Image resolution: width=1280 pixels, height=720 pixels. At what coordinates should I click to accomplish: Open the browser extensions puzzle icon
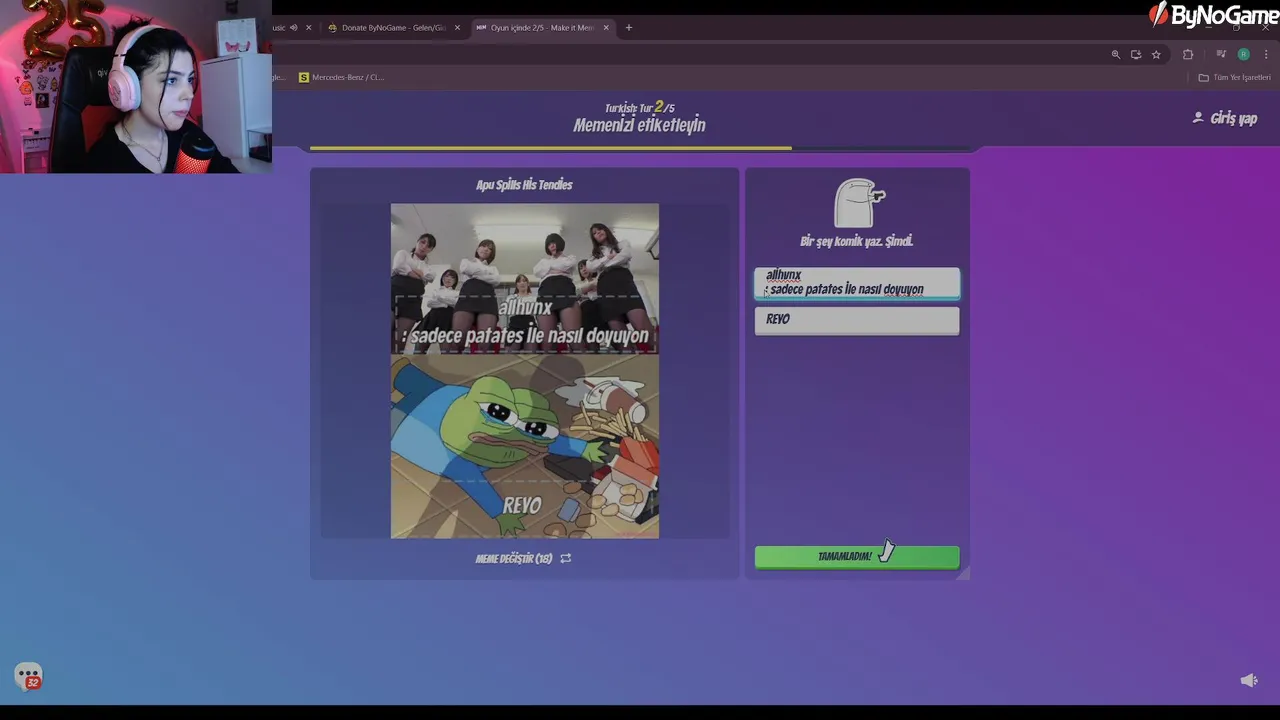1188,54
